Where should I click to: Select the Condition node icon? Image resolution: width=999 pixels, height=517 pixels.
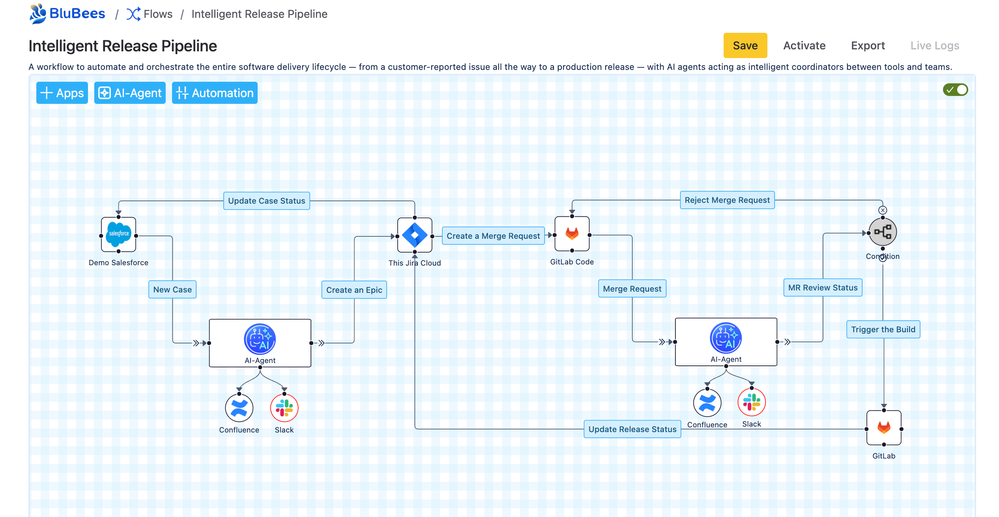882,232
